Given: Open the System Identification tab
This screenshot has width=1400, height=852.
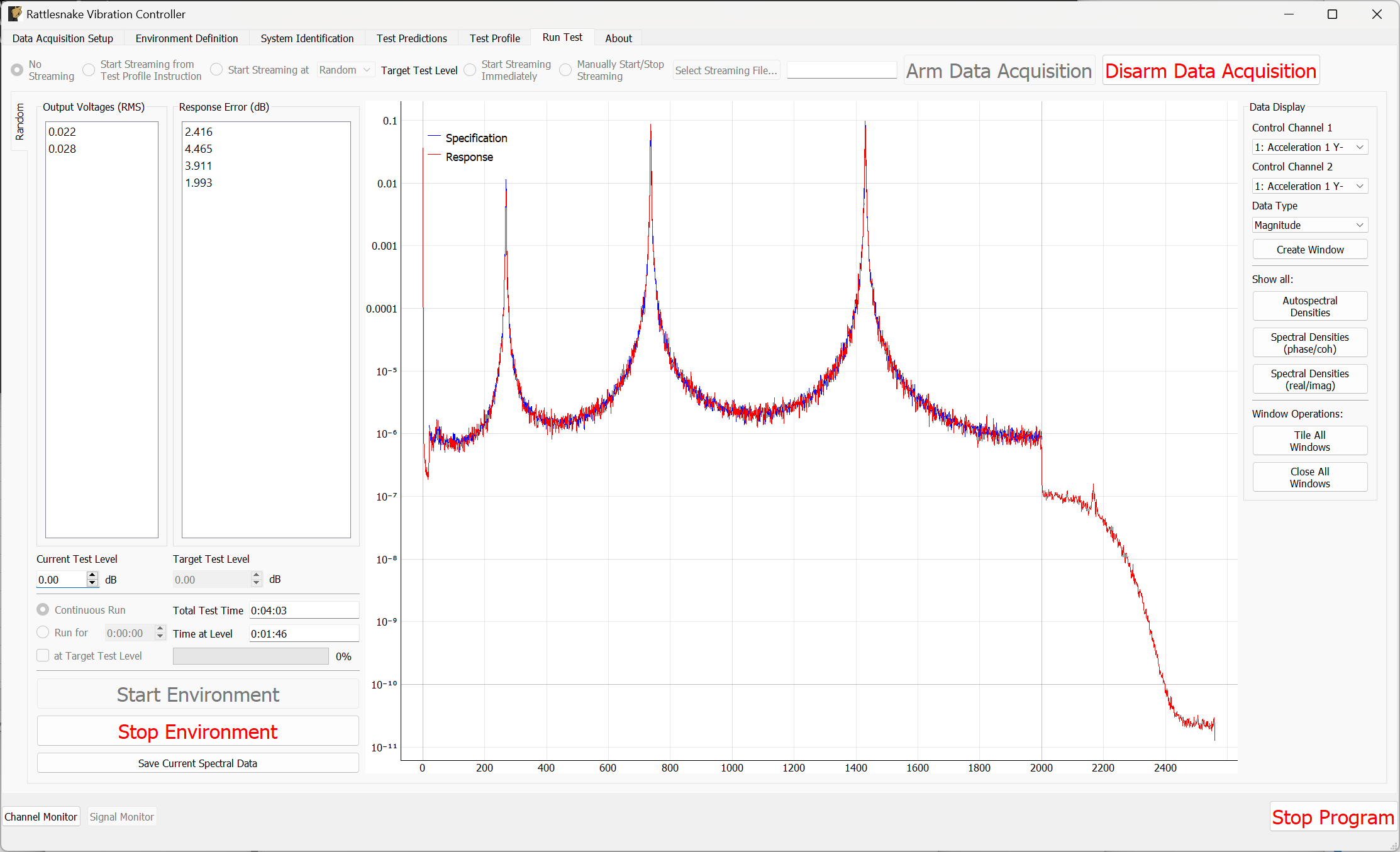Looking at the screenshot, I should click(x=307, y=38).
